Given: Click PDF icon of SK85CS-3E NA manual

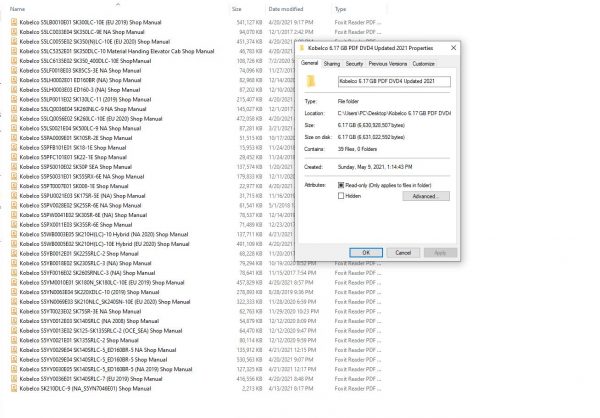Looking at the screenshot, I should pyautogui.click(x=14, y=70).
